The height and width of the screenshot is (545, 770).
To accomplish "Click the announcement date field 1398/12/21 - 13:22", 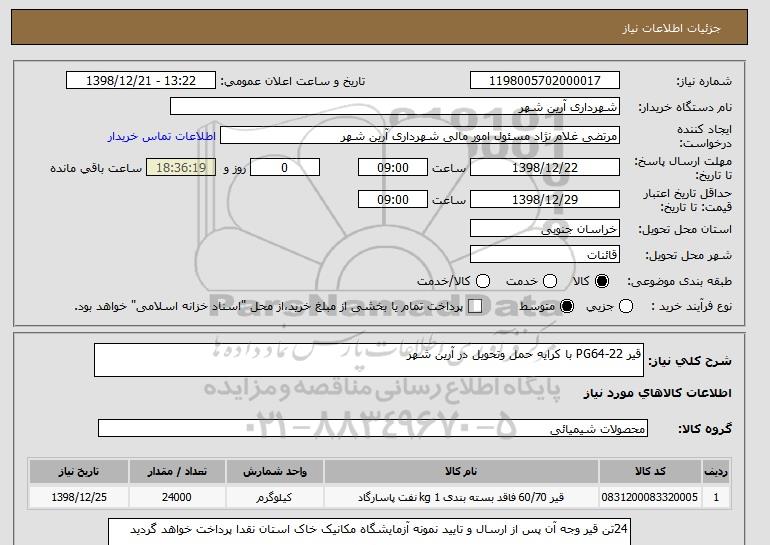I will 141,81.
